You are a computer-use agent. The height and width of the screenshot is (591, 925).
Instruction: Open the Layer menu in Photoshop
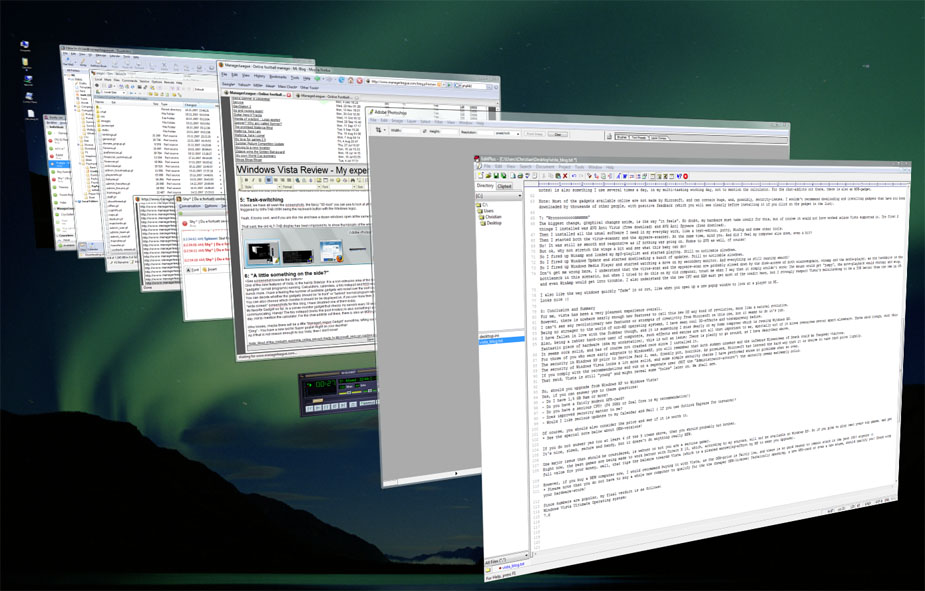(x=411, y=121)
